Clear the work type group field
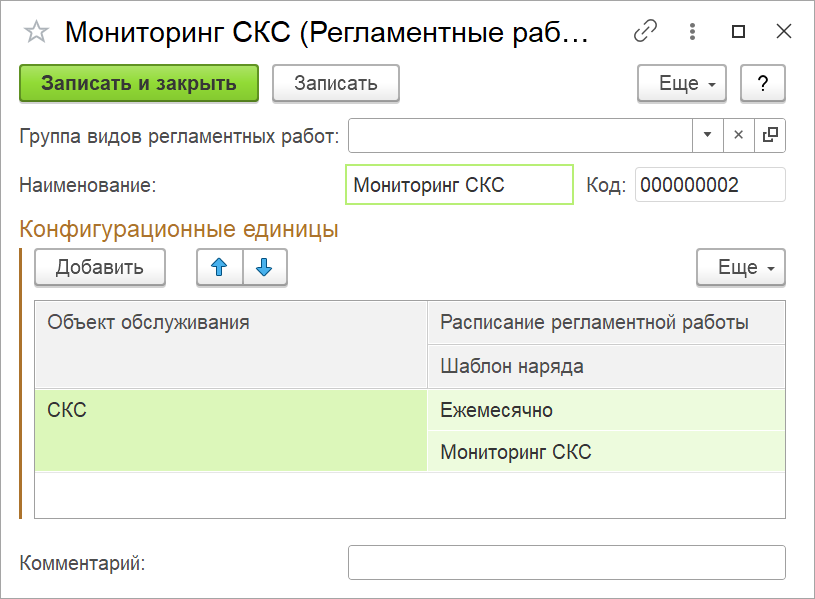The image size is (815, 599). (x=739, y=135)
